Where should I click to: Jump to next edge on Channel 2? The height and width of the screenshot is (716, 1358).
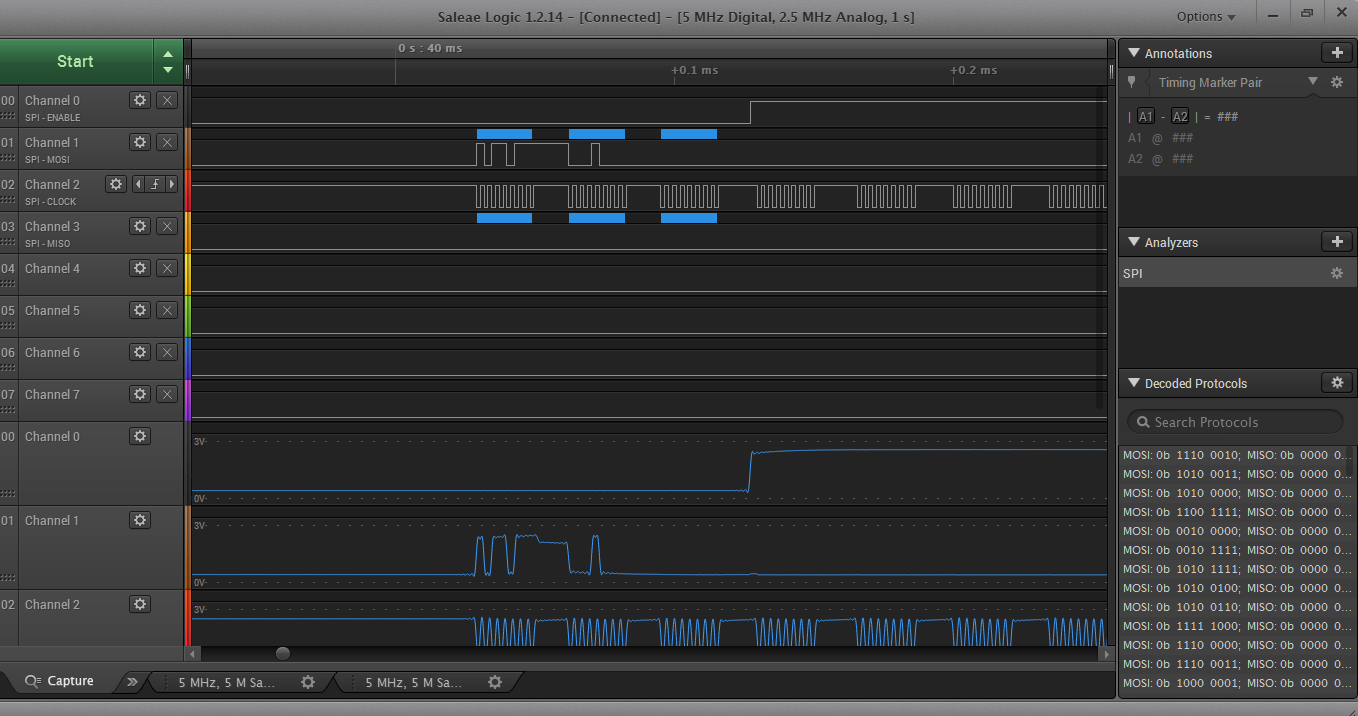[172, 184]
